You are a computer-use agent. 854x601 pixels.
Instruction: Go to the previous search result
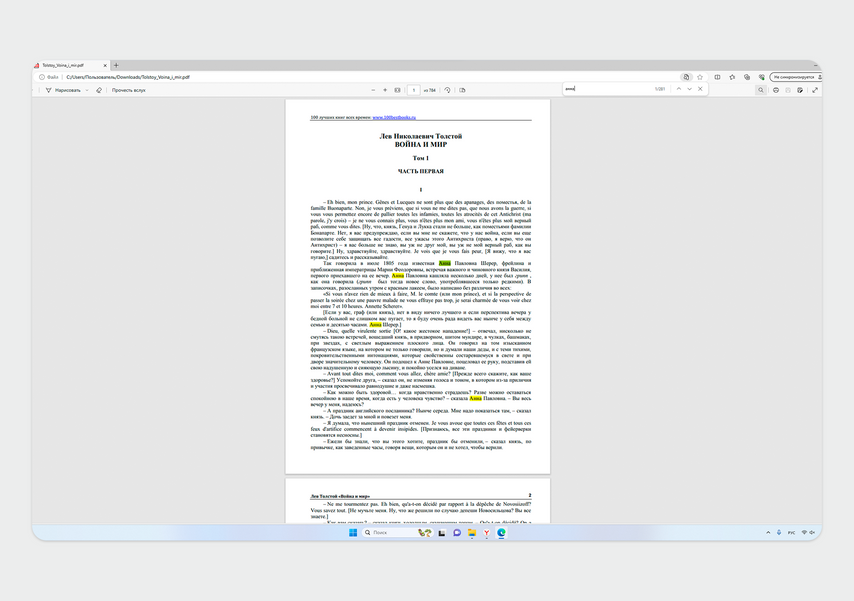click(x=679, y=89)
